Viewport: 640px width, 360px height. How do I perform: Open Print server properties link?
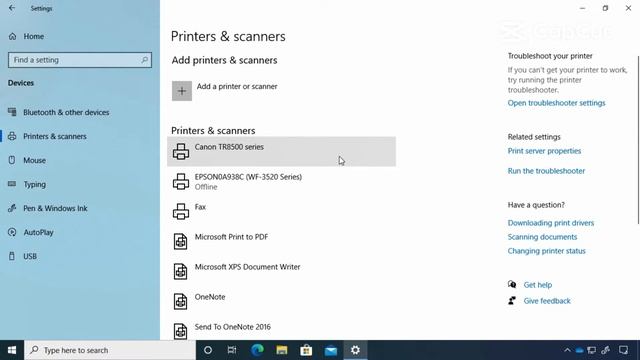click(x=544, y=151)
